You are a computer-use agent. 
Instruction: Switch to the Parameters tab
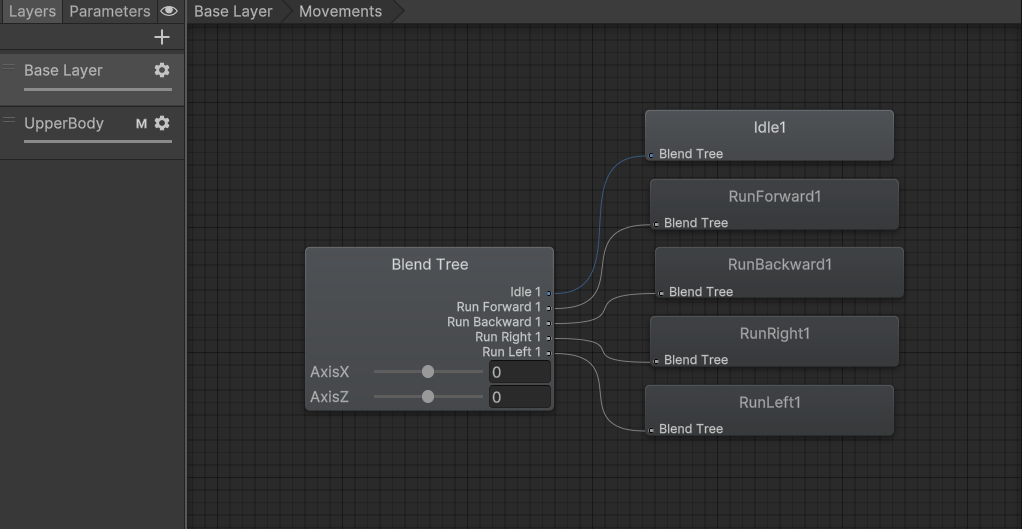coord(110,11)
